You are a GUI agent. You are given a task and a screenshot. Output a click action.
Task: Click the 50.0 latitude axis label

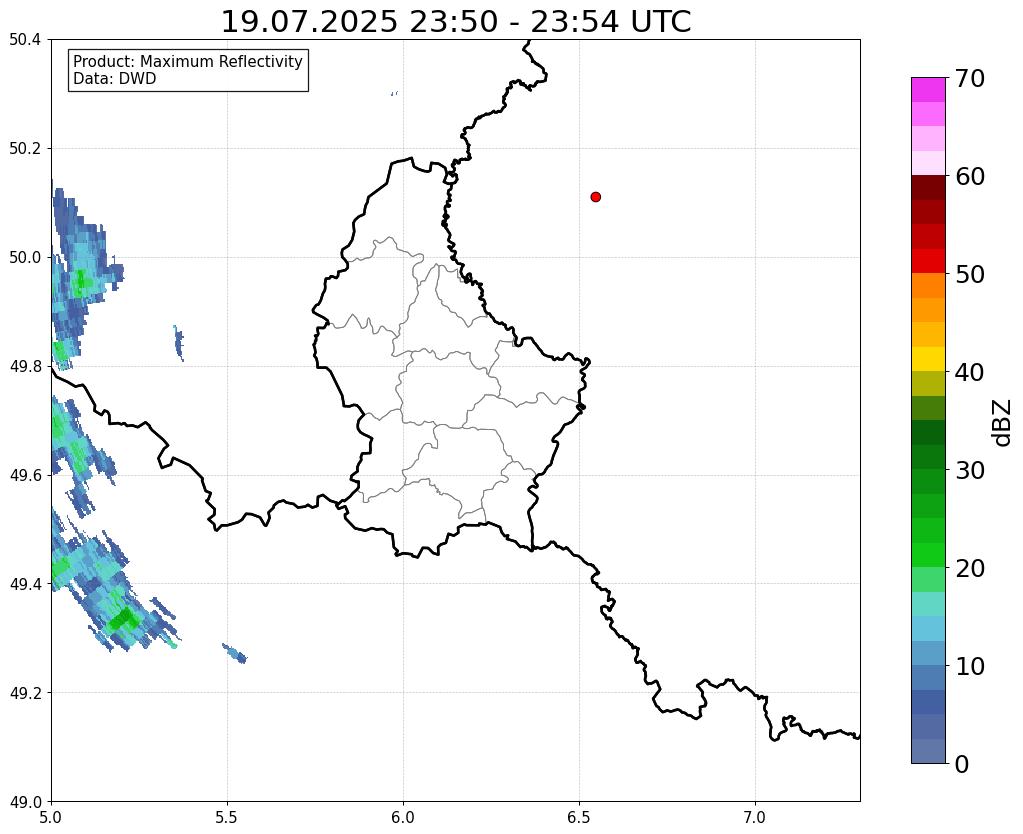pyautogui.click(x=25, y=258)
